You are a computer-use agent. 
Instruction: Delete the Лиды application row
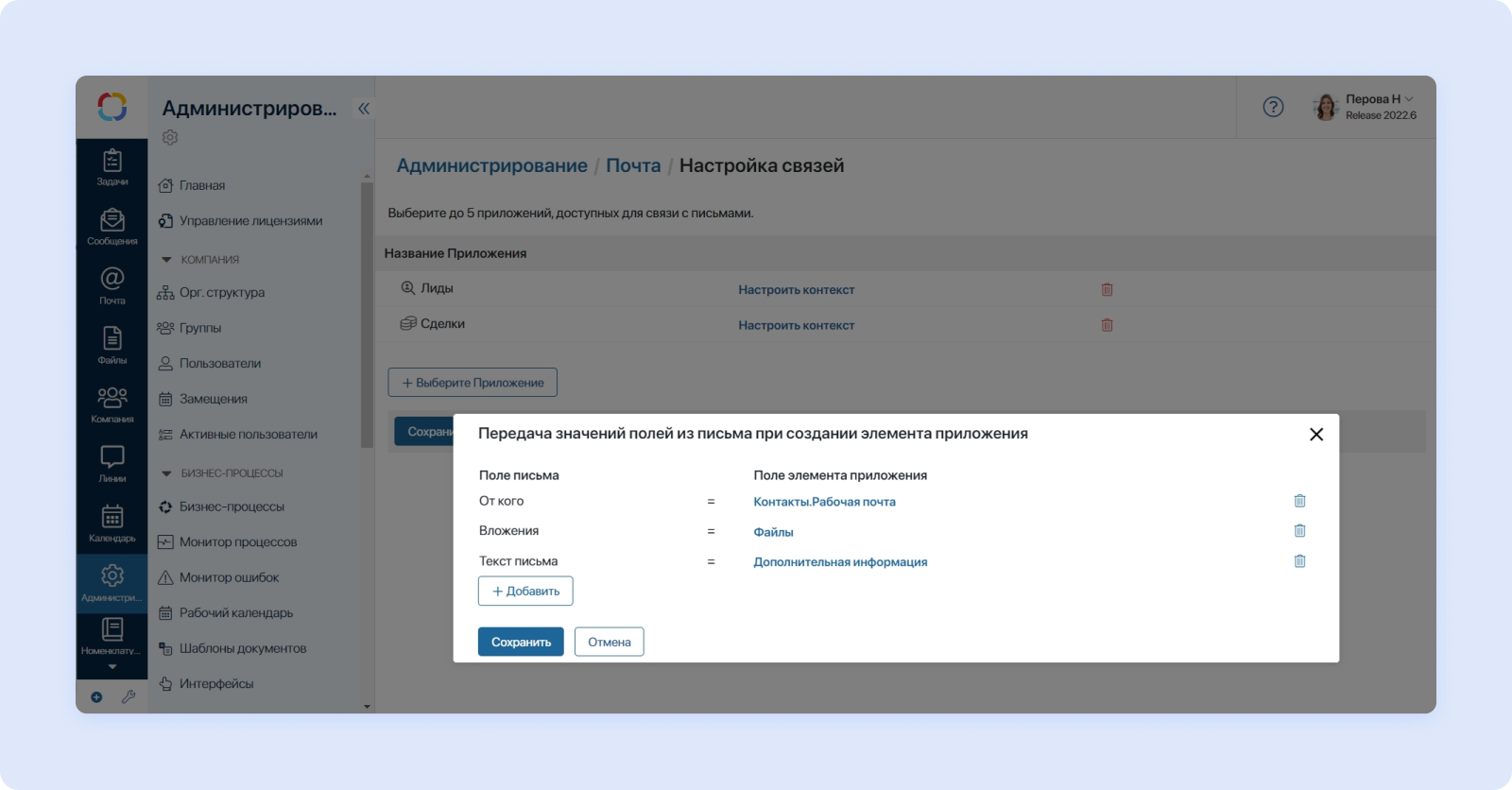1108,289
